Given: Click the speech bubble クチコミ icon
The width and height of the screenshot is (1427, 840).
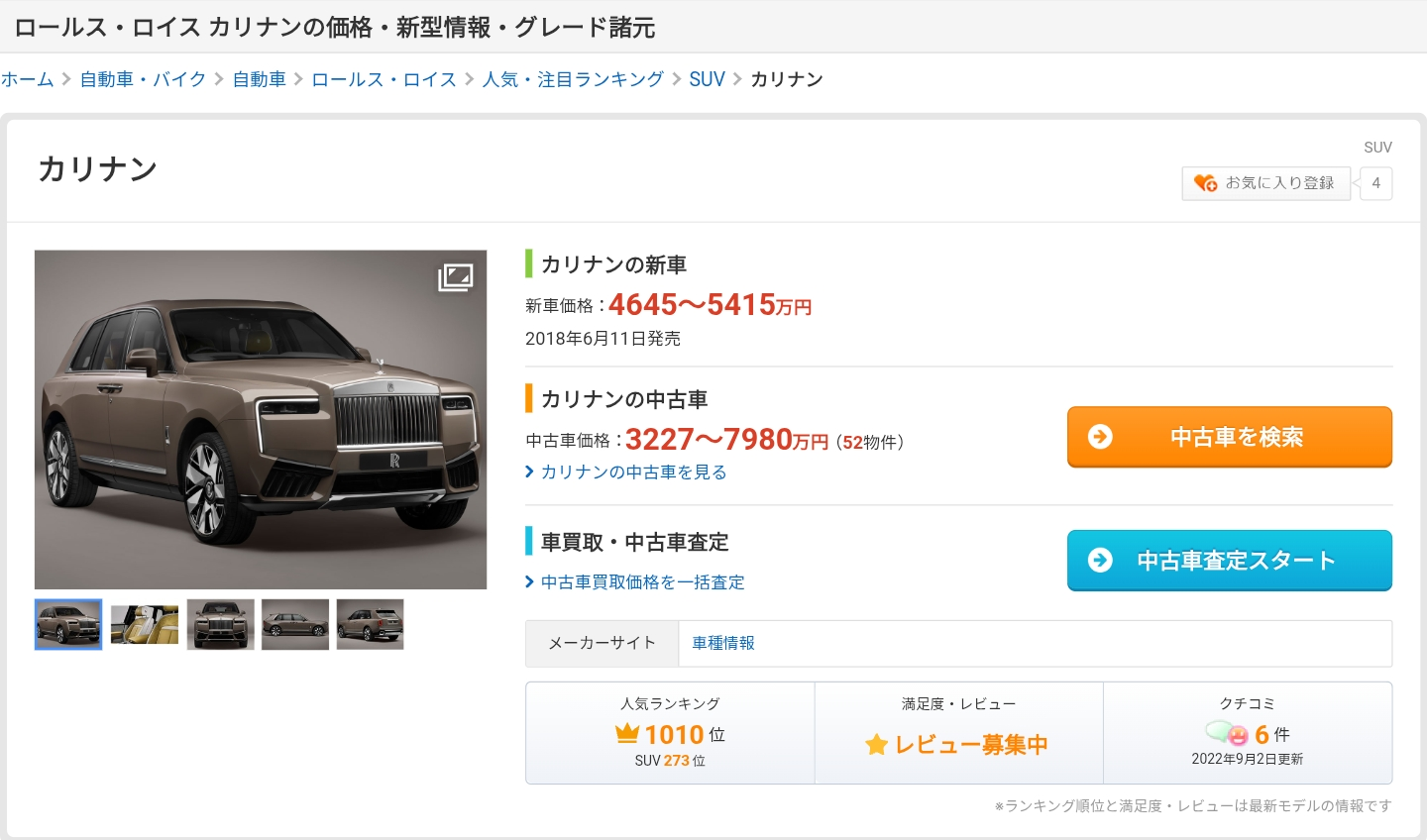Looking at the screenshot, I should 1227,733.
